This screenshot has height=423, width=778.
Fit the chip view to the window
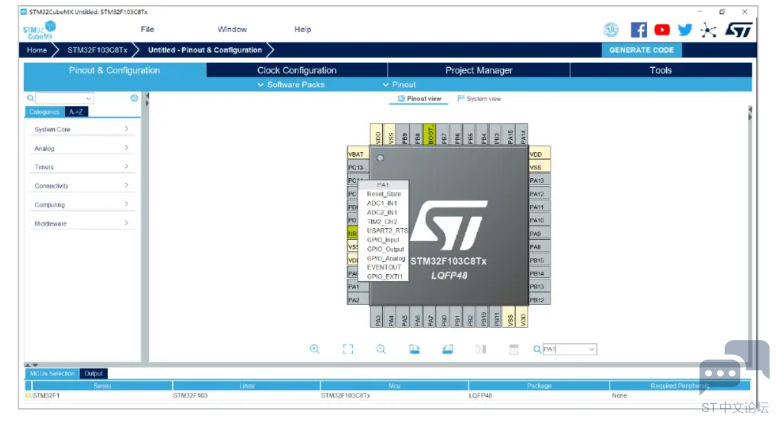click(348, 349)
